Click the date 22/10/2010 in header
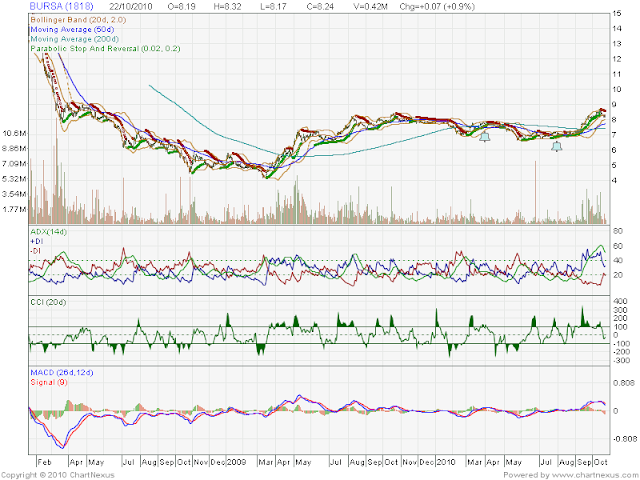The image size is (640, 480). coord(131,7)
